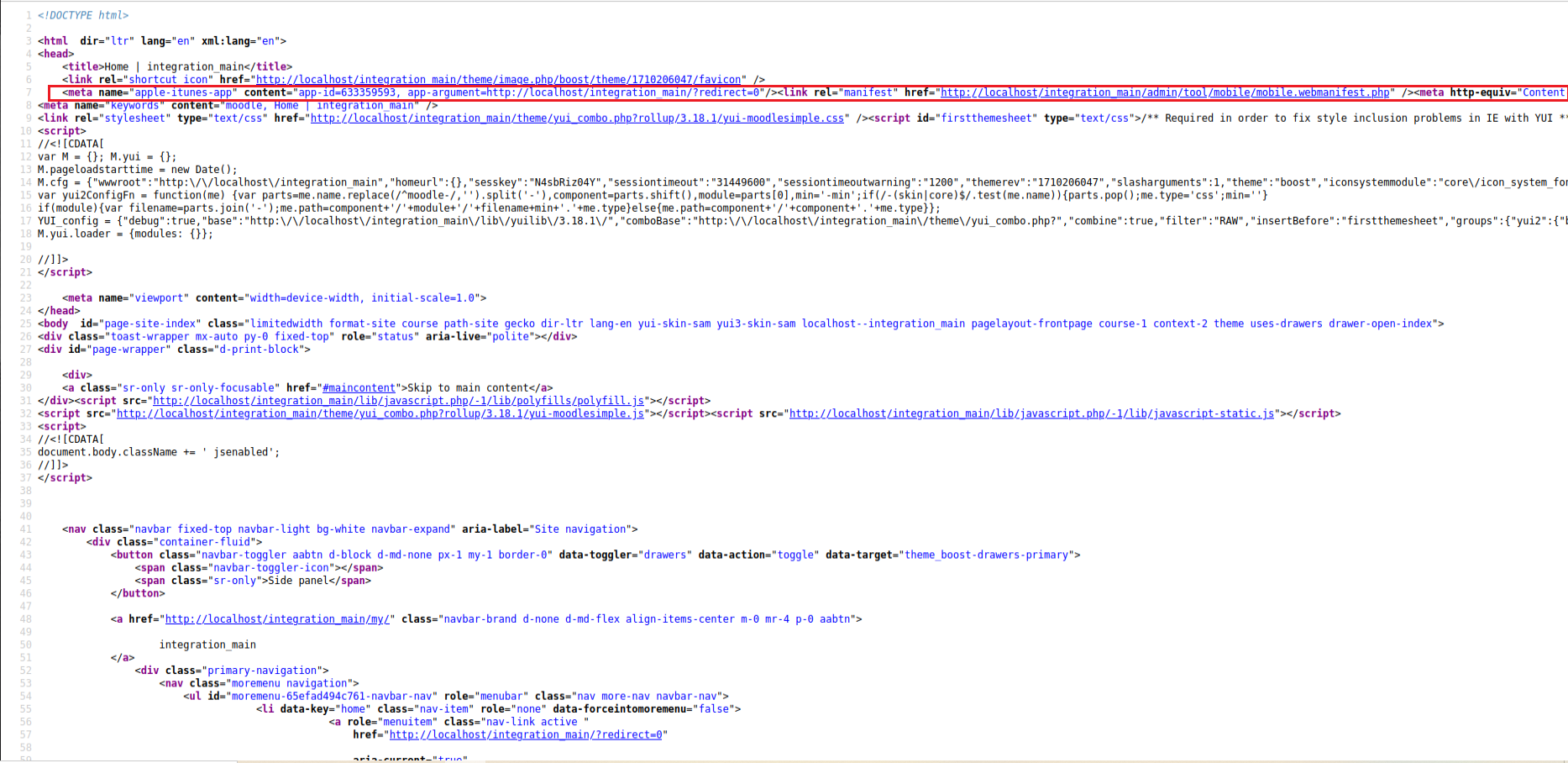Click the "document.body.className += ' jsenabled';" line
This screenshot has height=763, width=1568.
pos(159,452)
